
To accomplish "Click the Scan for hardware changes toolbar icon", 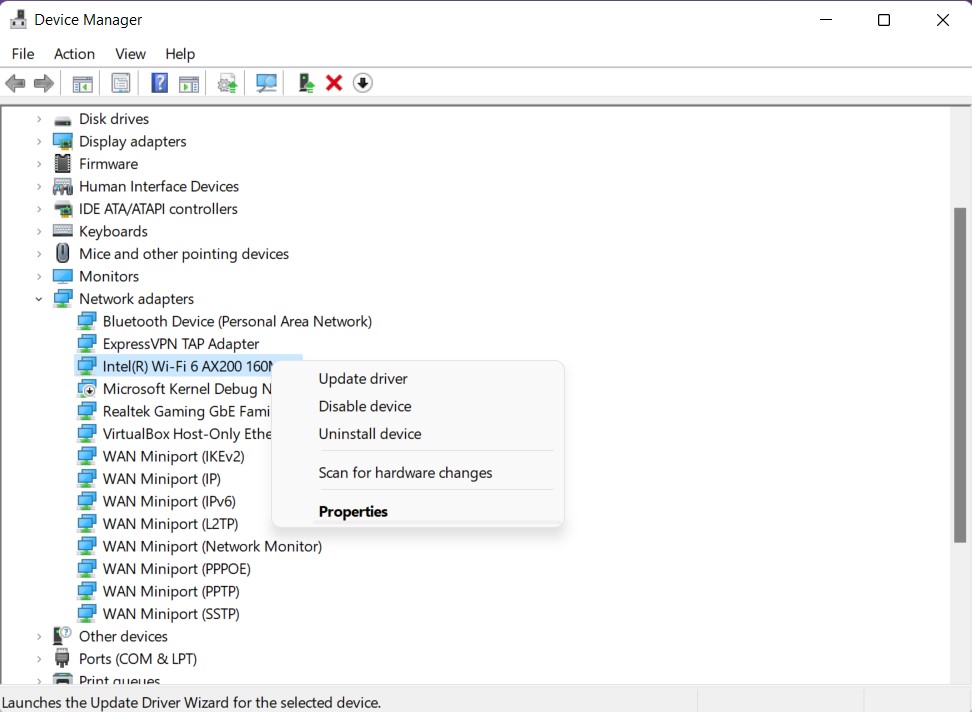I will pos(265,82).
